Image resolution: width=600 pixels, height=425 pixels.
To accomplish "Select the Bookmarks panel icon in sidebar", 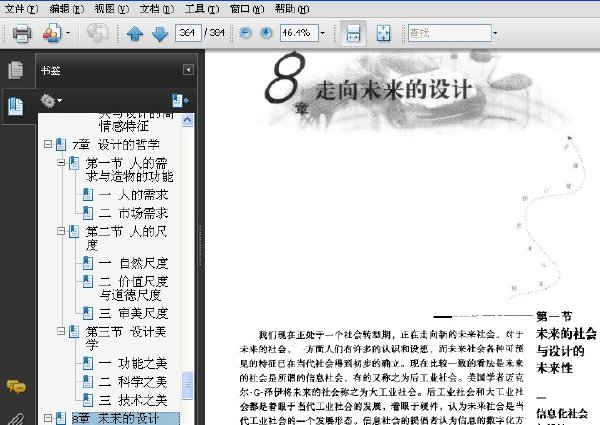I will pyautogui.click(x=16, y=106).
